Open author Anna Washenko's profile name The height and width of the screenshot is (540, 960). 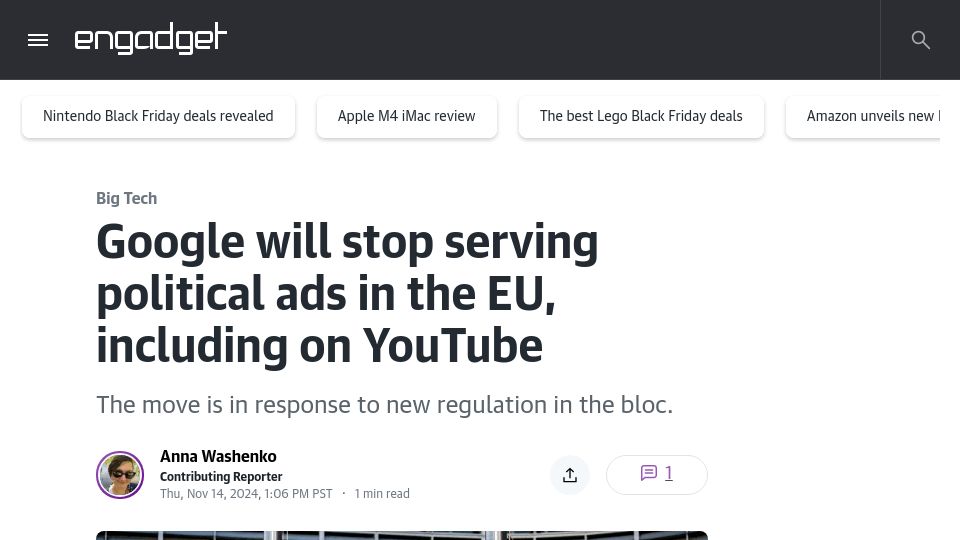[218, 457]
